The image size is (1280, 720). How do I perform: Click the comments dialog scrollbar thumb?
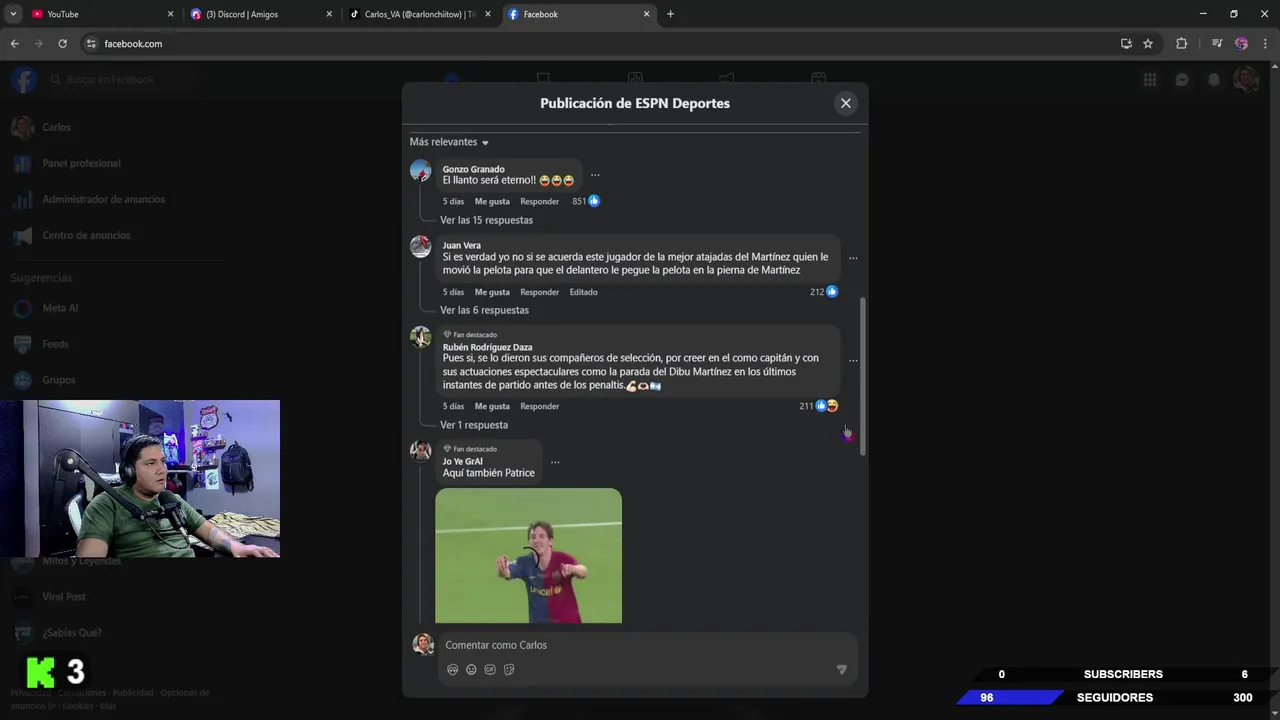(x=863, y=376)
